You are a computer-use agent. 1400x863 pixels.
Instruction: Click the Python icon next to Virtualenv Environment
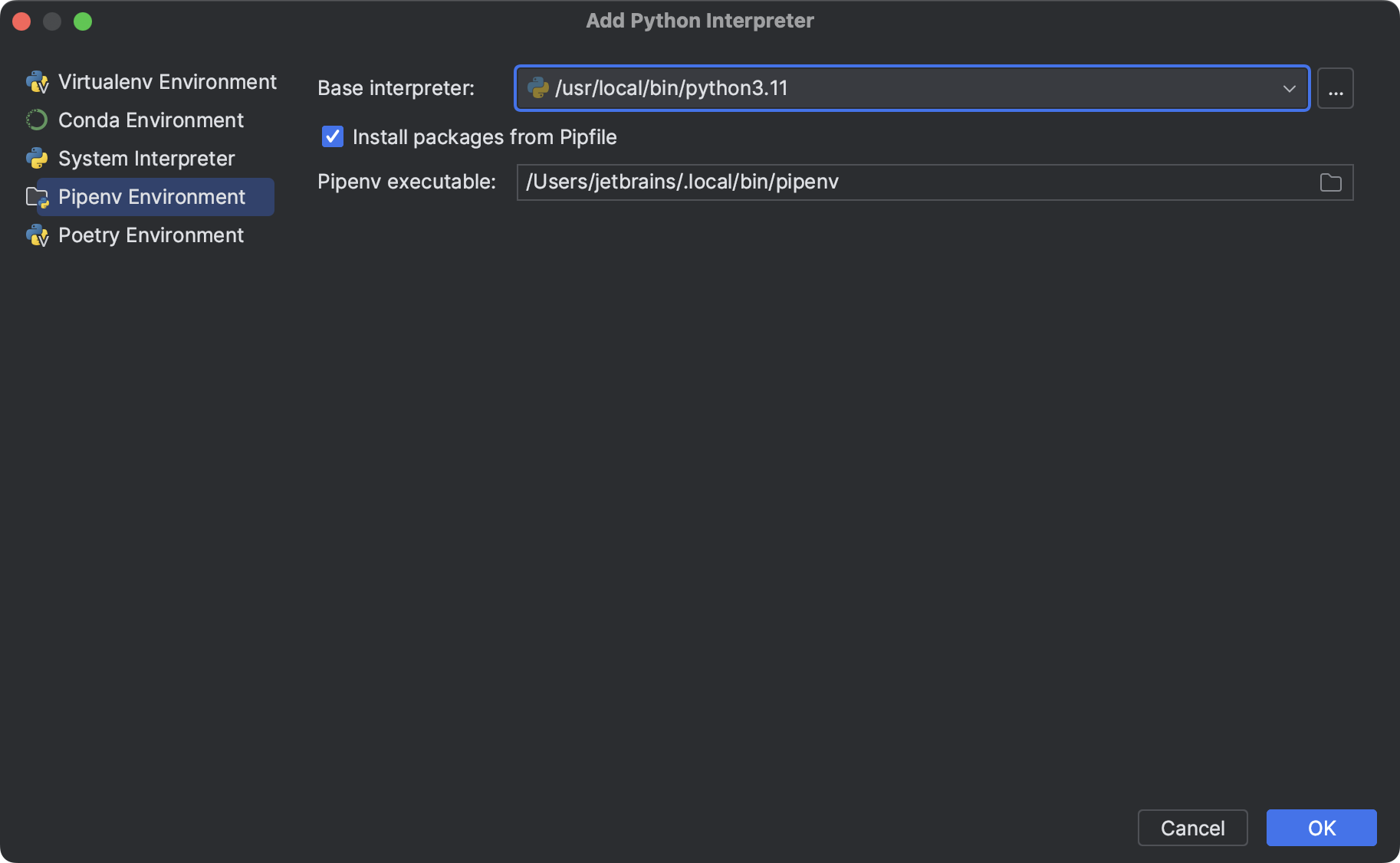38,82
